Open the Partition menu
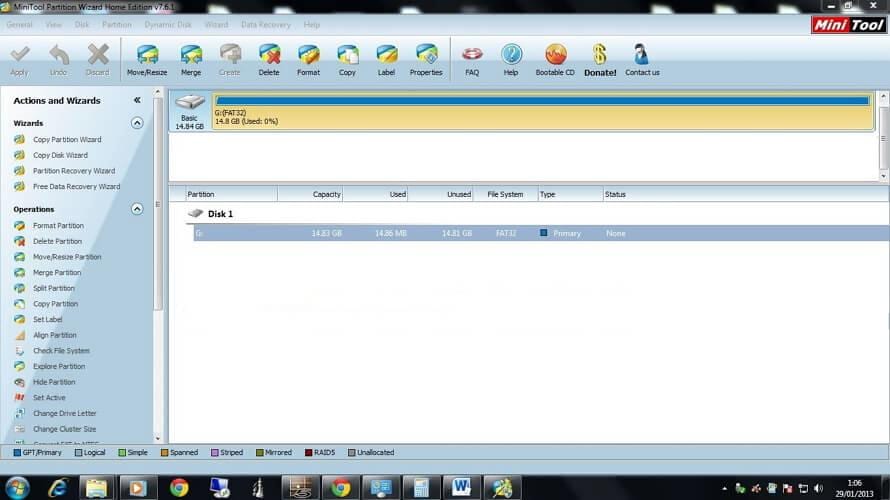 [x=116, y=25]
